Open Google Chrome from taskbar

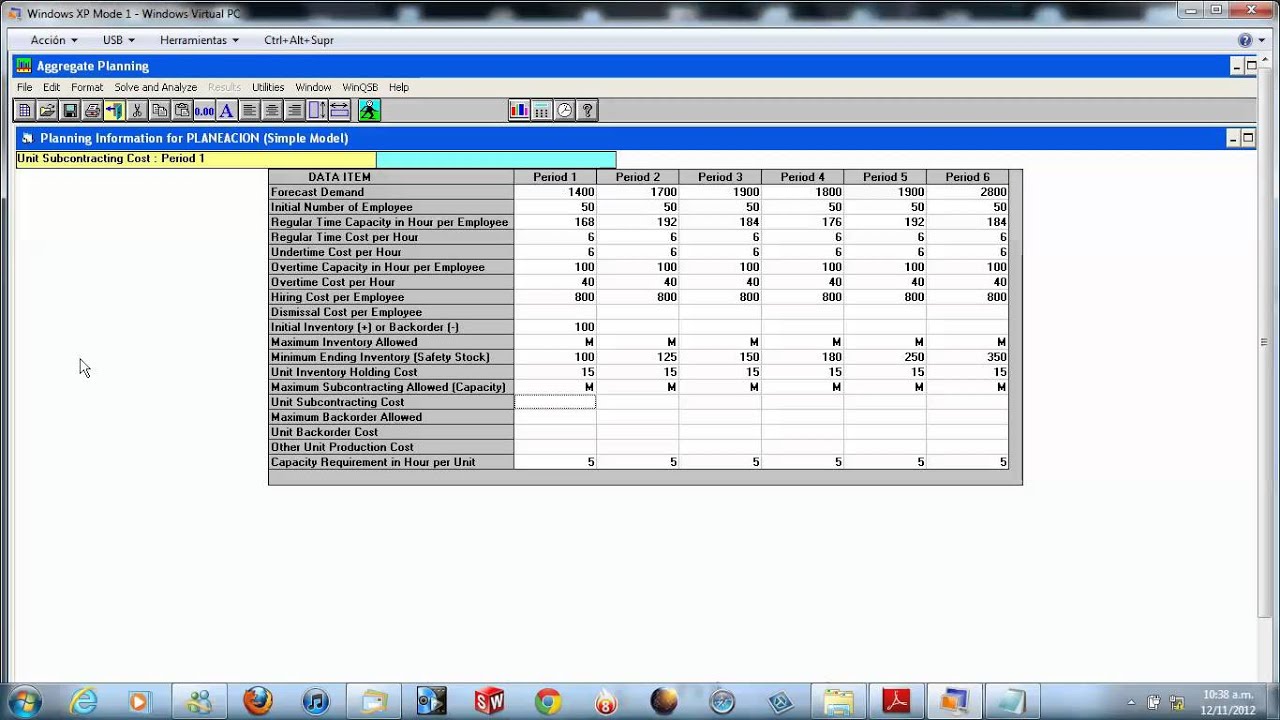pyautogui.click(x=548, y=702)
